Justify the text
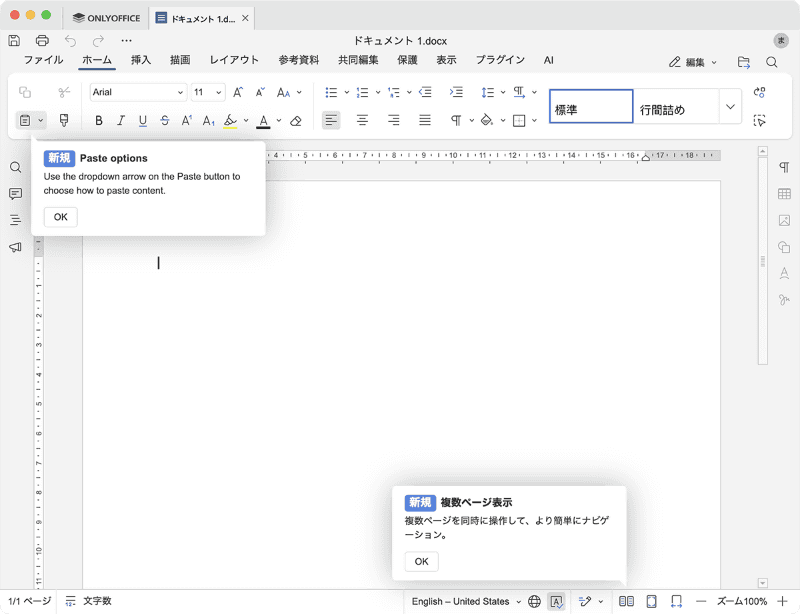800x614 pixels. [425, 120]
